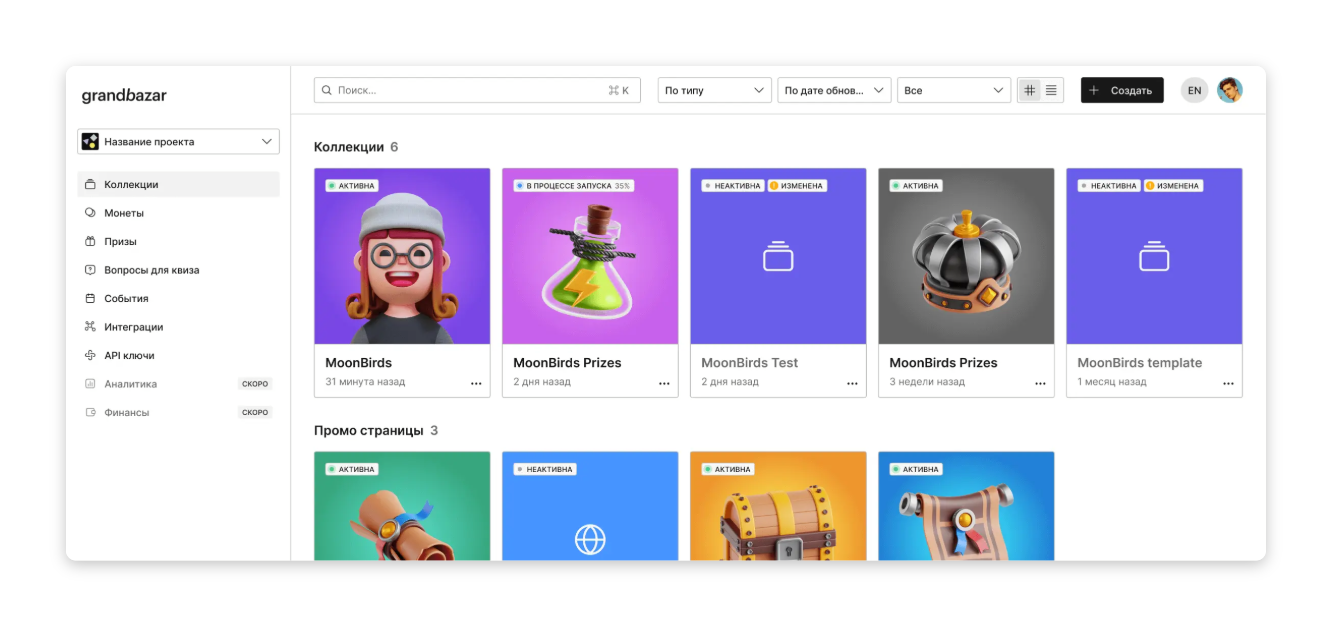Click the '31 минута назад' timestamp
Viewport: 1332px width, 626px height.
click(365, 382)
